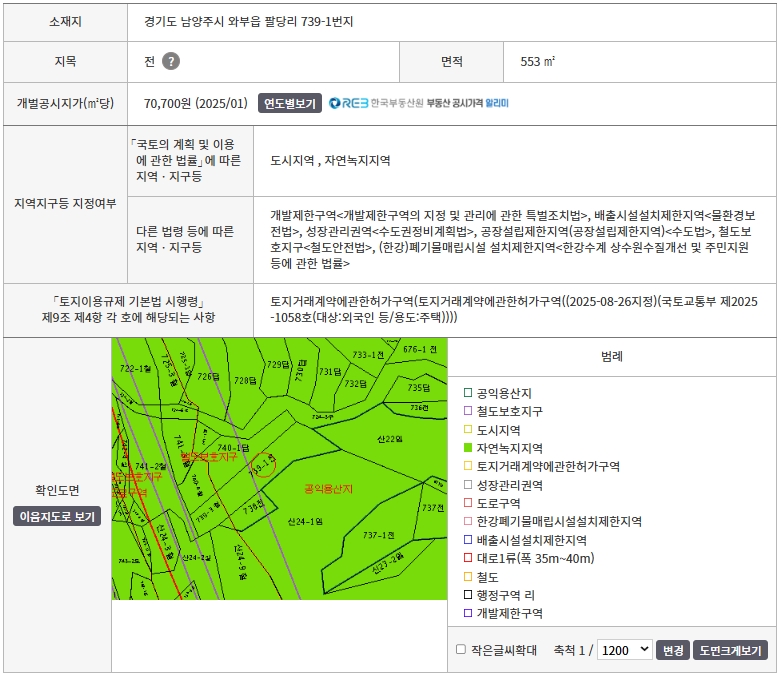Click 이음지도로 보기 map button
The width and height of the screenshot is (783, 678).
[57, 517]
